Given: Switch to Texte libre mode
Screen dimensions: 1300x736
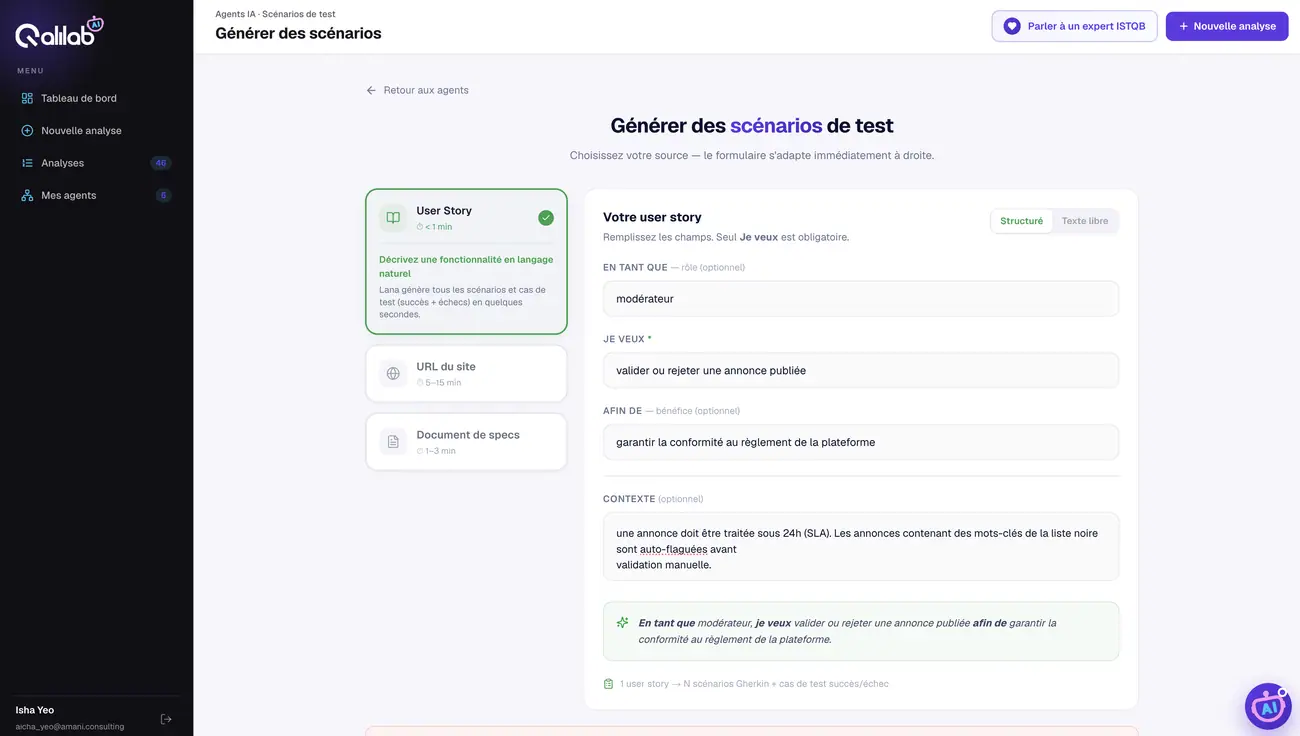Looking at the screenshot, I should [x=1085, y=221].
